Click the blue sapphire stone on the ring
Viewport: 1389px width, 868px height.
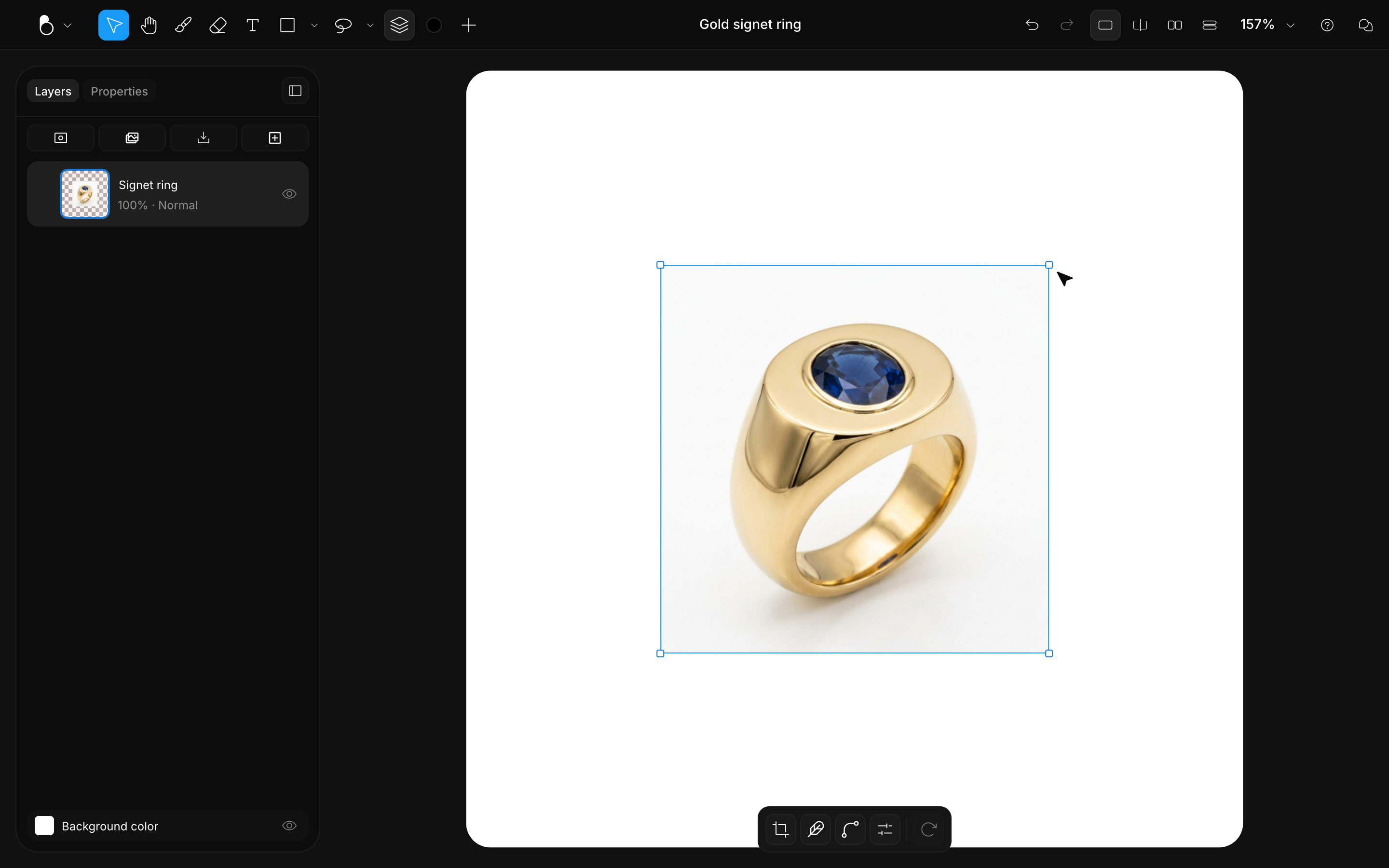coord(858,374)
